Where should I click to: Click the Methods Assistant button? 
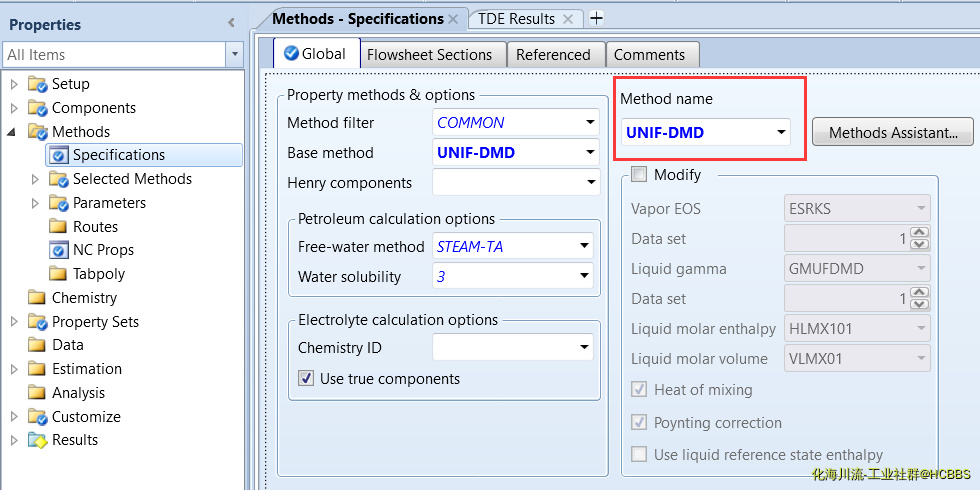[893, 132]
